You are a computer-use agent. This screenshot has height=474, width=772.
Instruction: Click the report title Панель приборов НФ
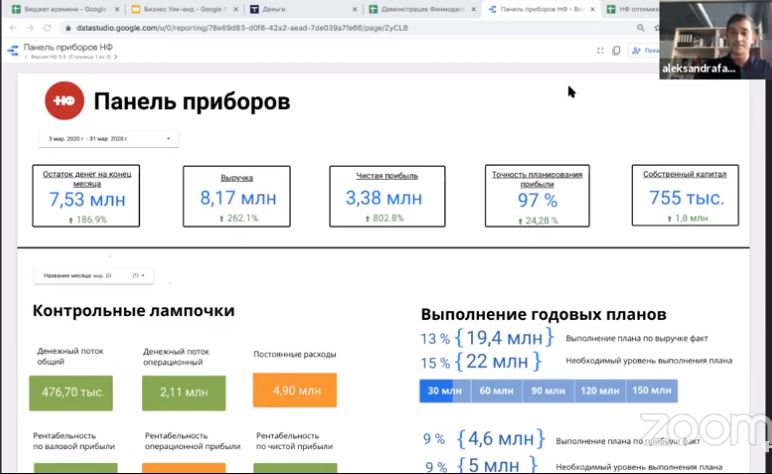pos(68,47)
